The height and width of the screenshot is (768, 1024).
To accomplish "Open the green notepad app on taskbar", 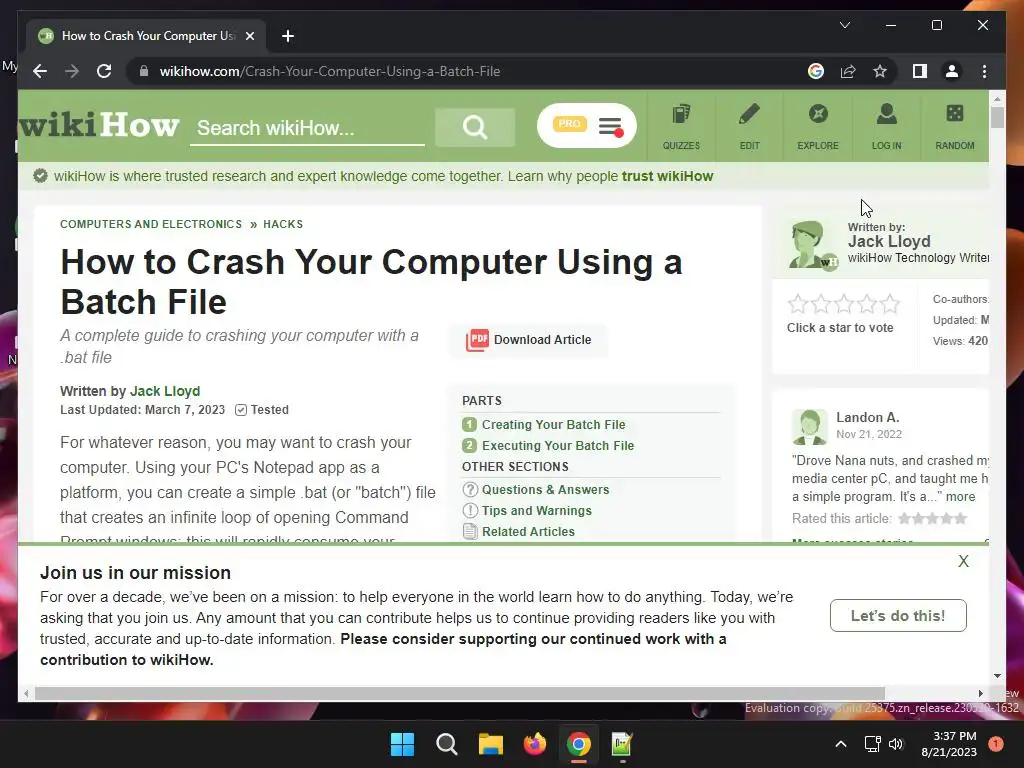I will click(x=622, y=744).
